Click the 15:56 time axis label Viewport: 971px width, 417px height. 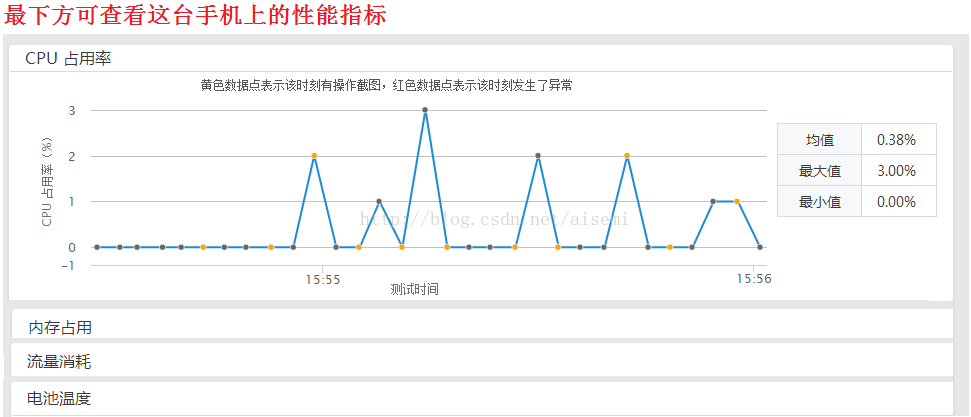(x=754, y=279)
